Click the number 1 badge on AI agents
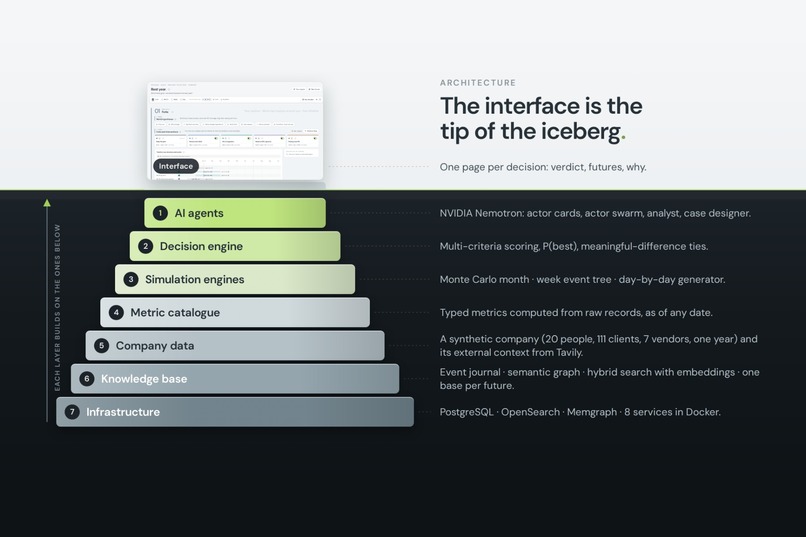806x537 pixels. [x=160, y=213]
